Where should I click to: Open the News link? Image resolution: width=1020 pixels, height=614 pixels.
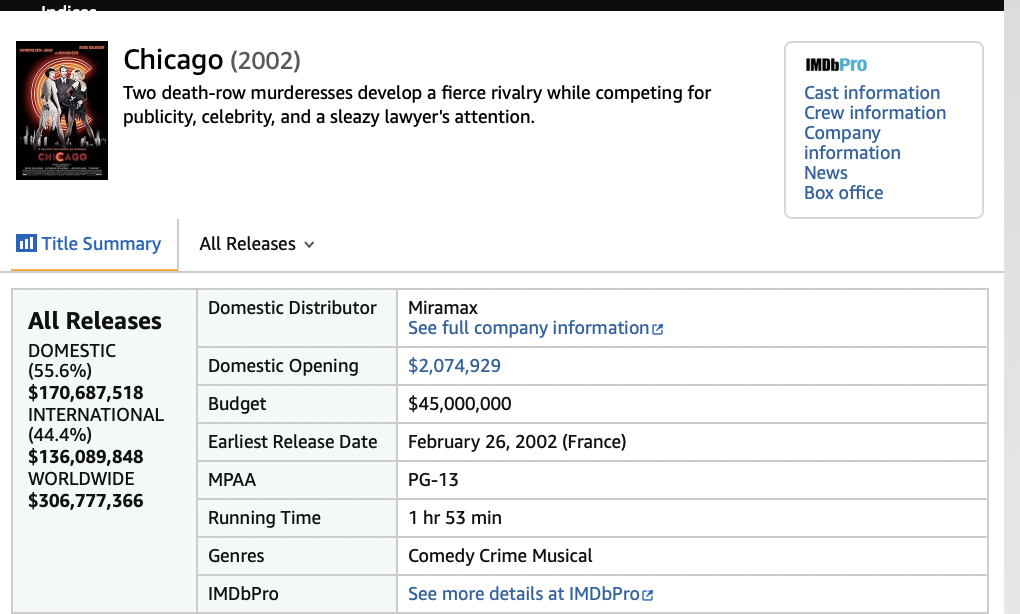(825, 173)
